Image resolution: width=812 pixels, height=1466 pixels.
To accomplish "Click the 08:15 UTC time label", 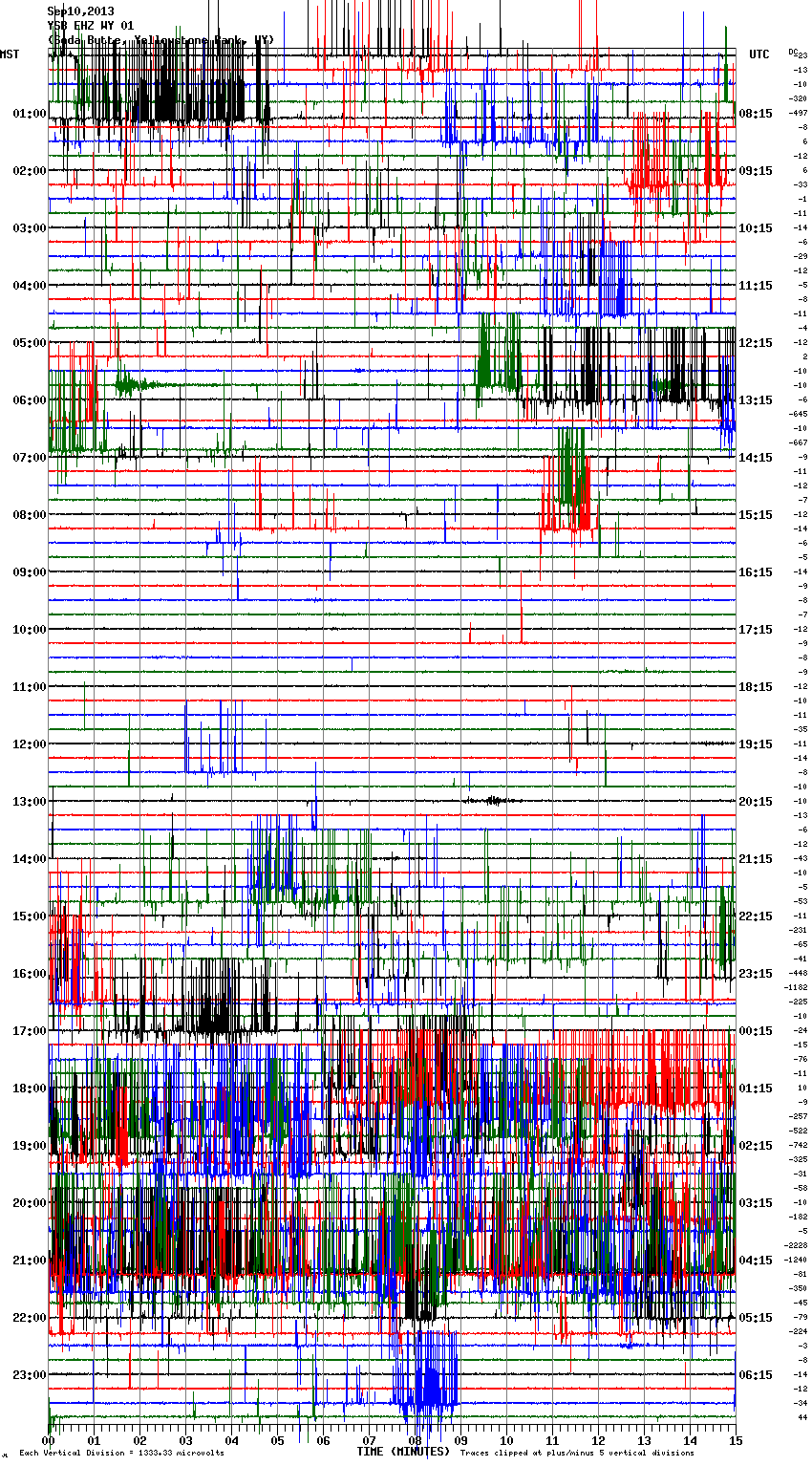I will (x=756, y=114).
